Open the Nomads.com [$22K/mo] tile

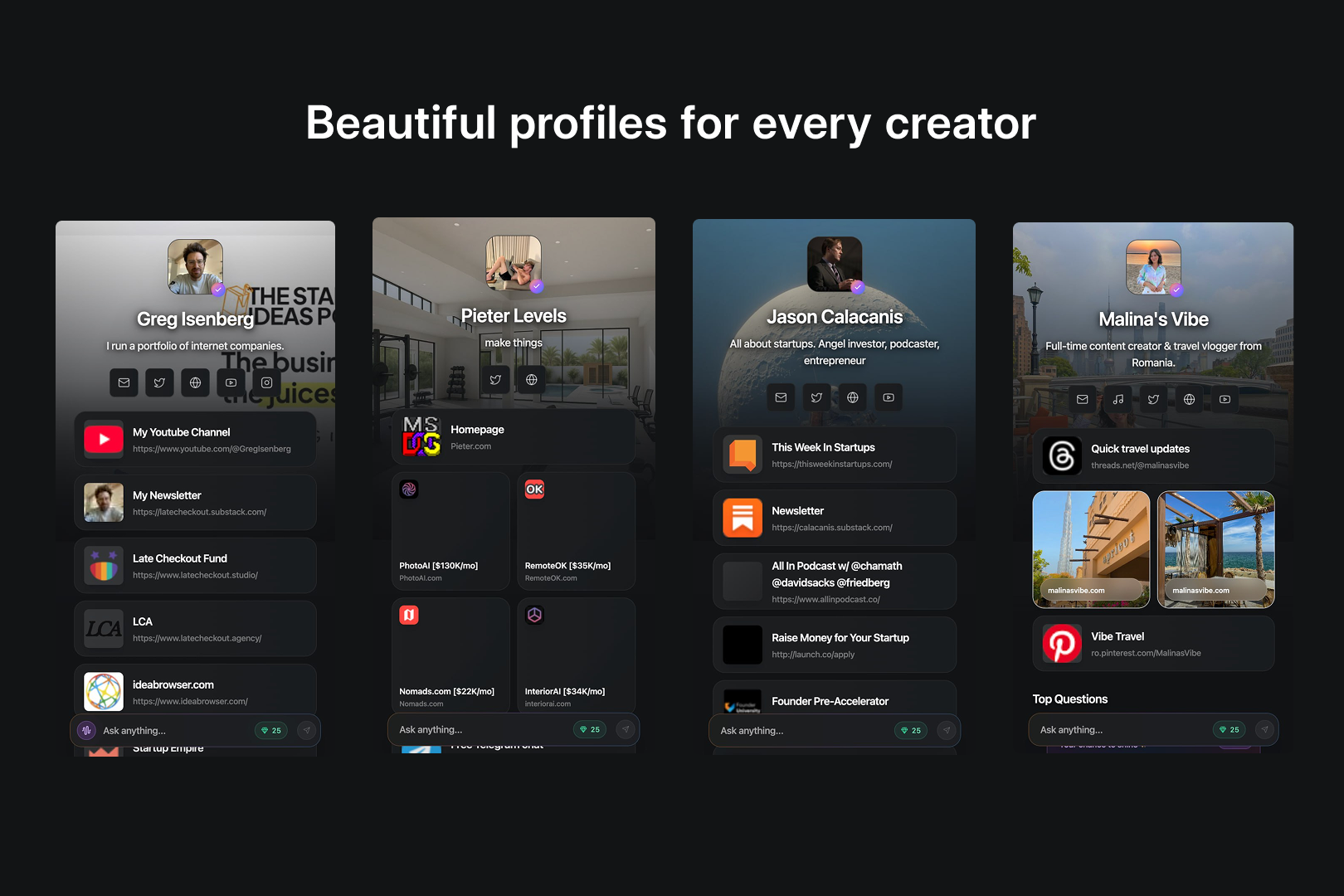[x=450, y=655]
